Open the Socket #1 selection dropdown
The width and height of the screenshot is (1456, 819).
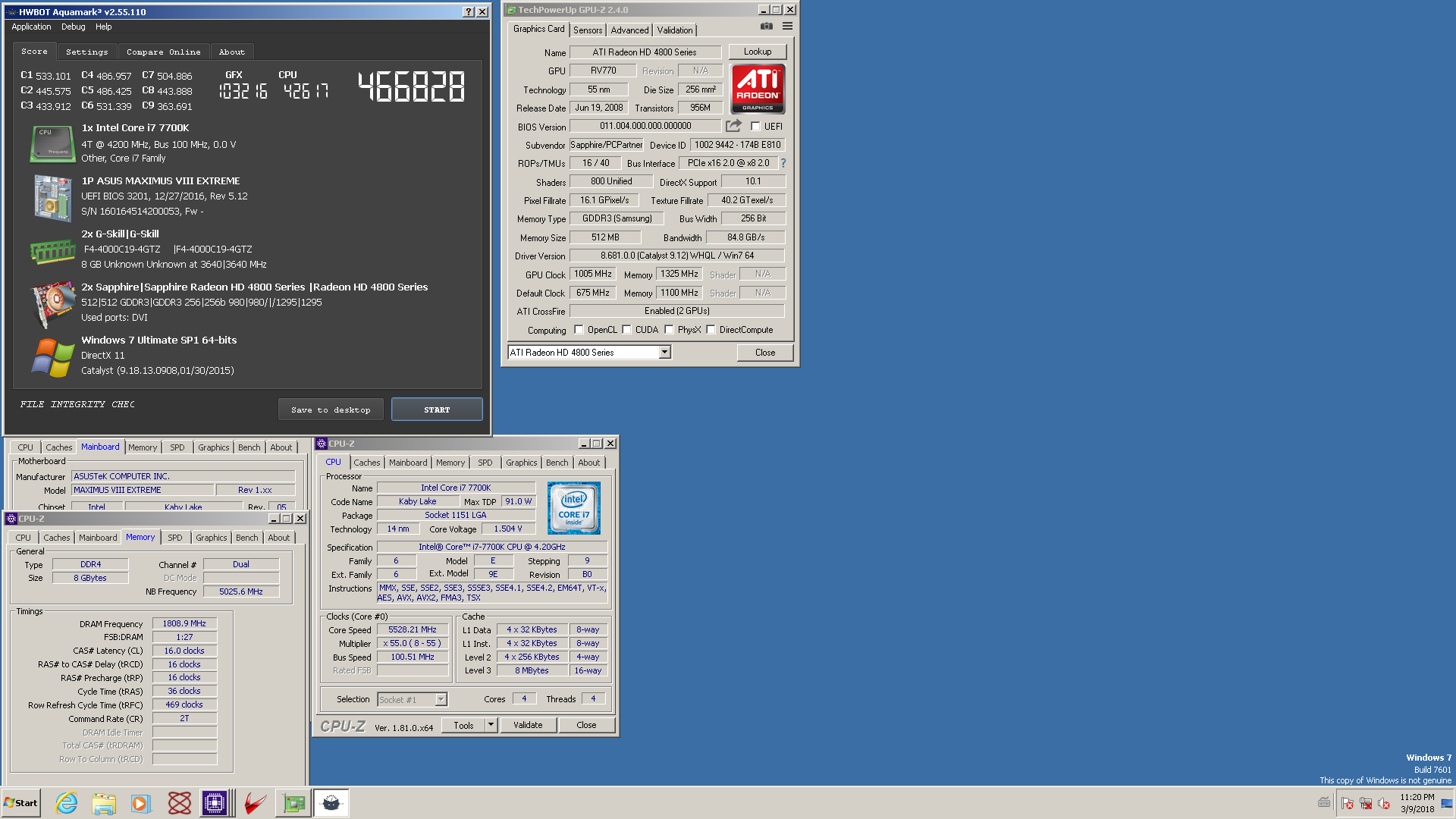[441, 700]
